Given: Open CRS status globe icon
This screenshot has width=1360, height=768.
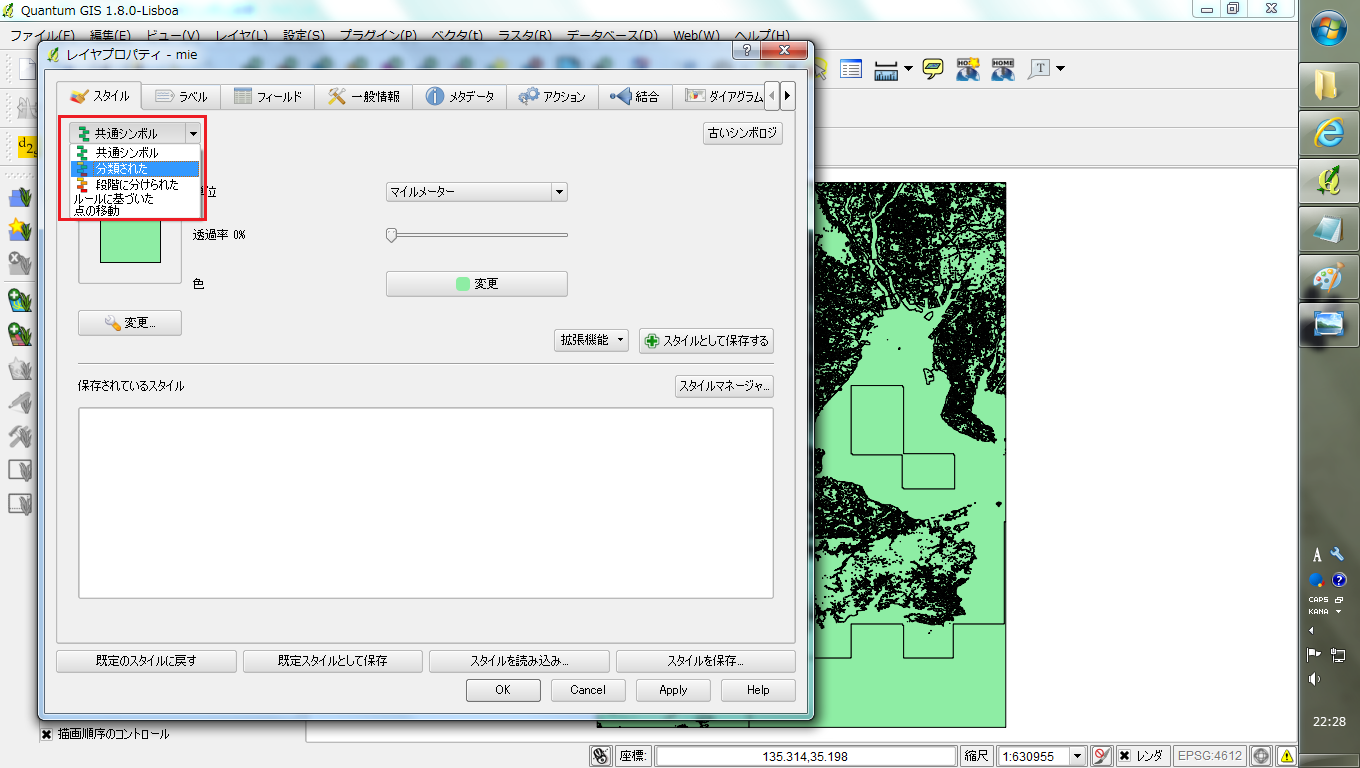Looking at the screenshot, I should coord(1262,756).
